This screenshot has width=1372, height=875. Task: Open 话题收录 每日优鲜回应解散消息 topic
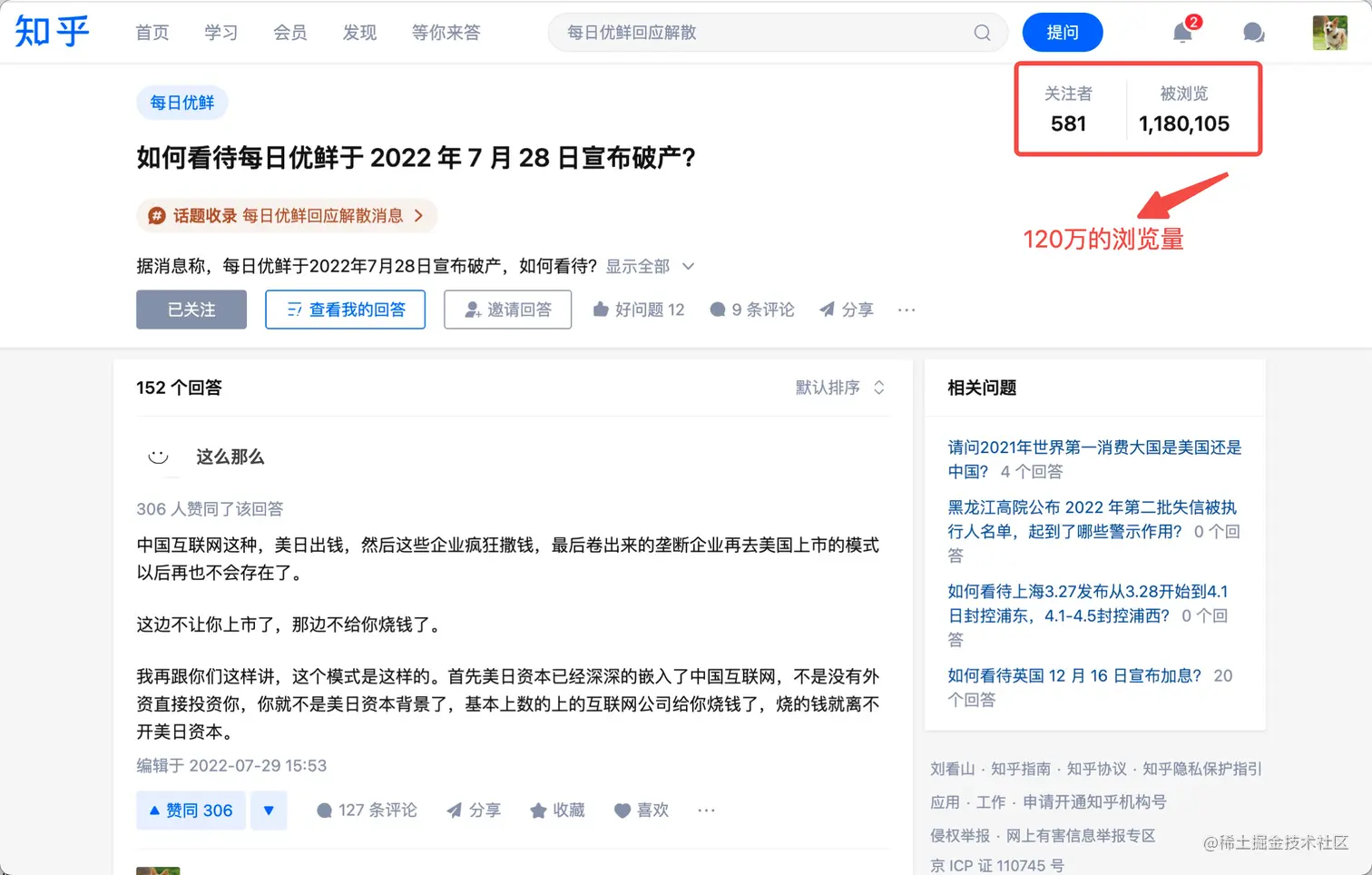pyautogui.click(x=287, y=215)
